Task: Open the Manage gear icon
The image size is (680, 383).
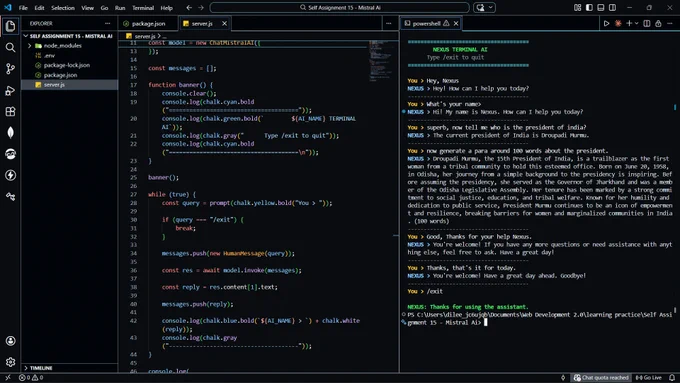Action: (x=10, y=362)
